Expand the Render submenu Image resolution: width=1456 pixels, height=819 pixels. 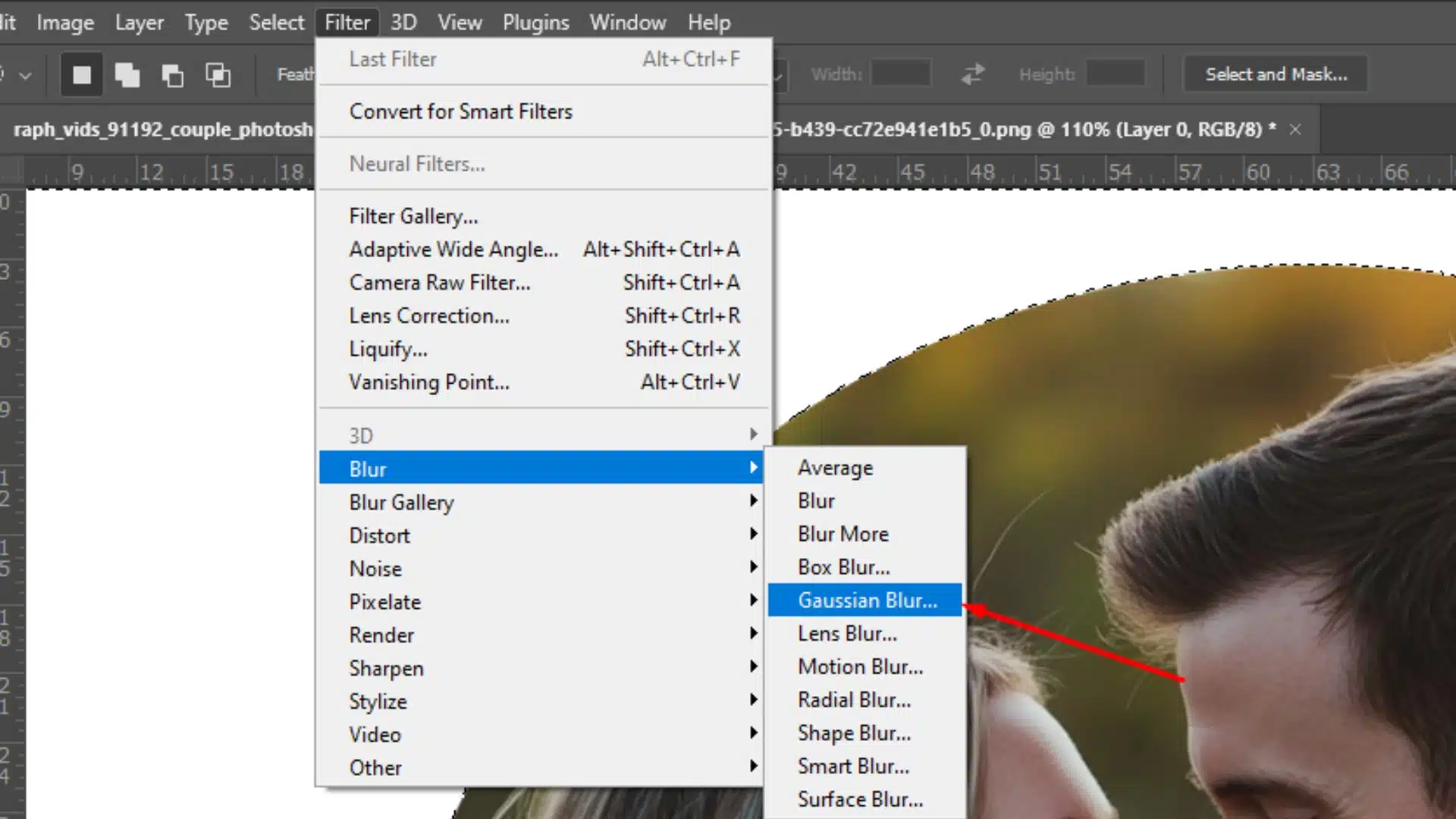point(541,635)
